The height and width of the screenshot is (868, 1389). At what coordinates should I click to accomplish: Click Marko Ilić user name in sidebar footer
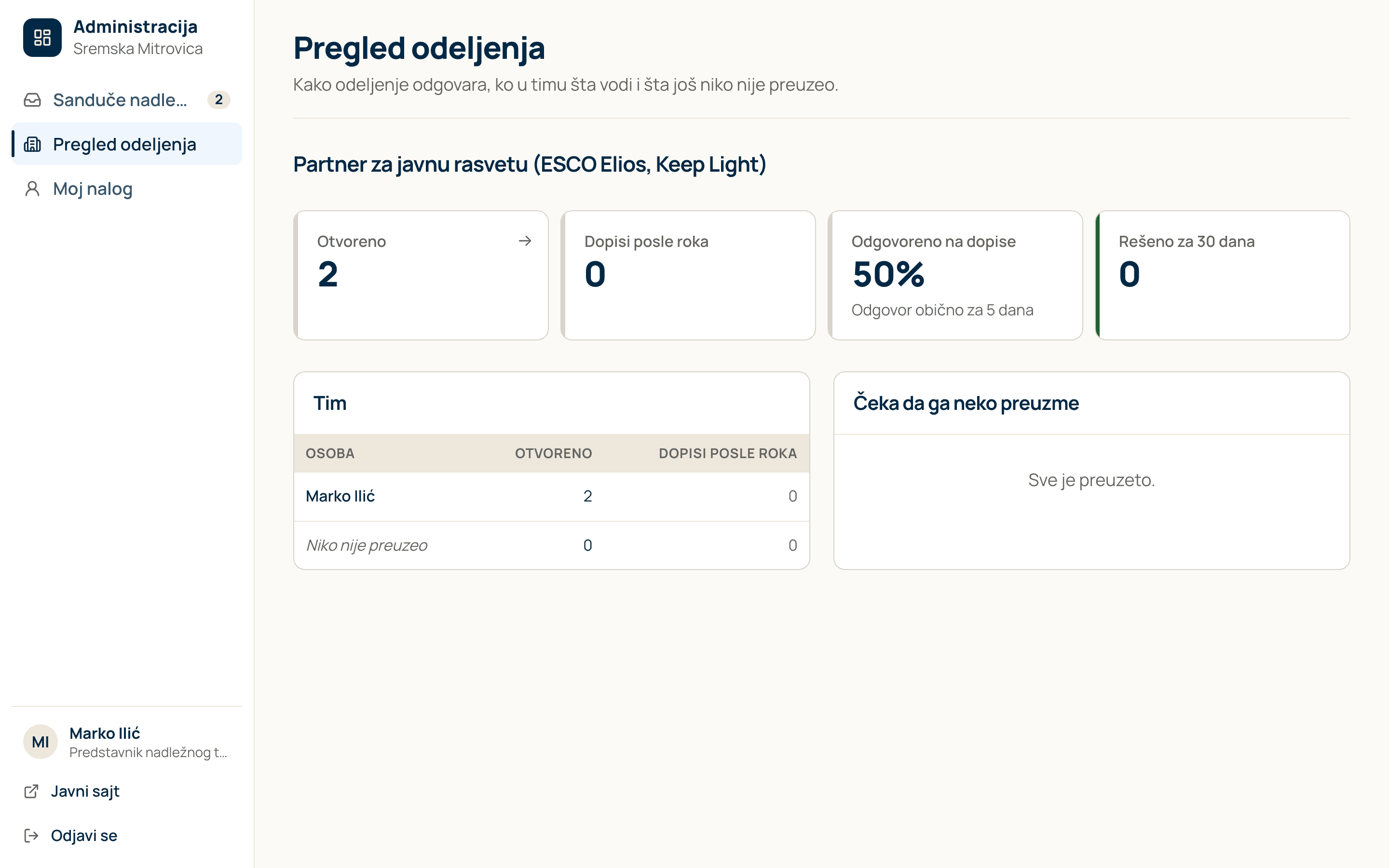tap(105, 733)
